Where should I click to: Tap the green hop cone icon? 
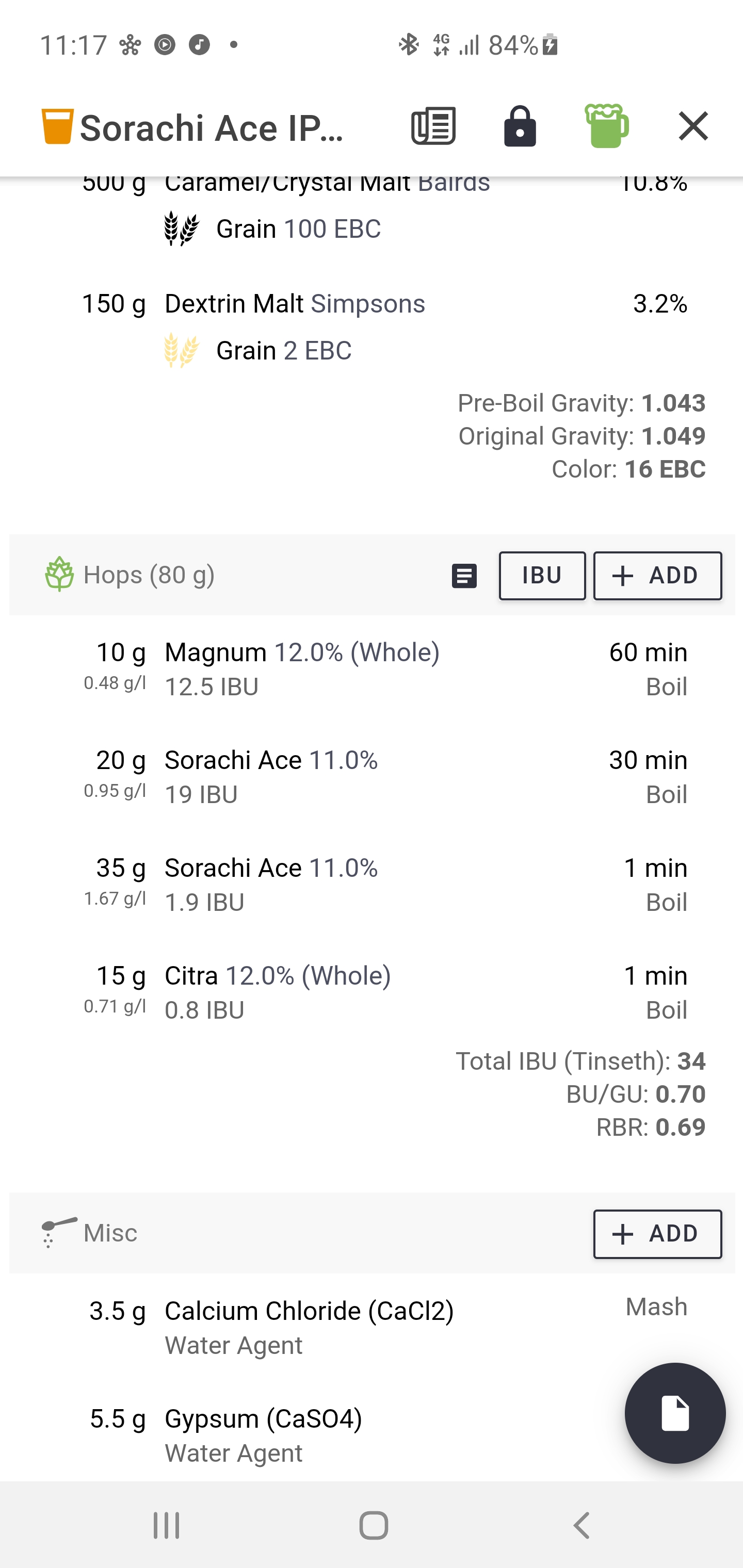(59, 574)
